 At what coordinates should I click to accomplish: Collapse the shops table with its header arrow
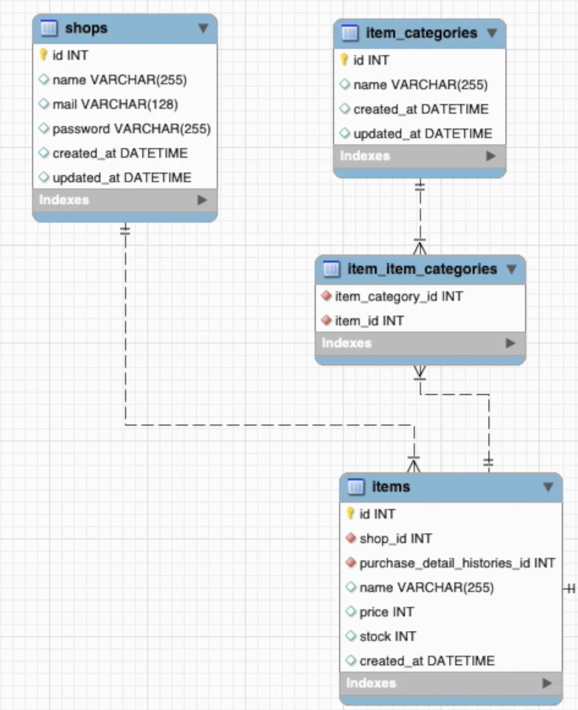(203, 29)
